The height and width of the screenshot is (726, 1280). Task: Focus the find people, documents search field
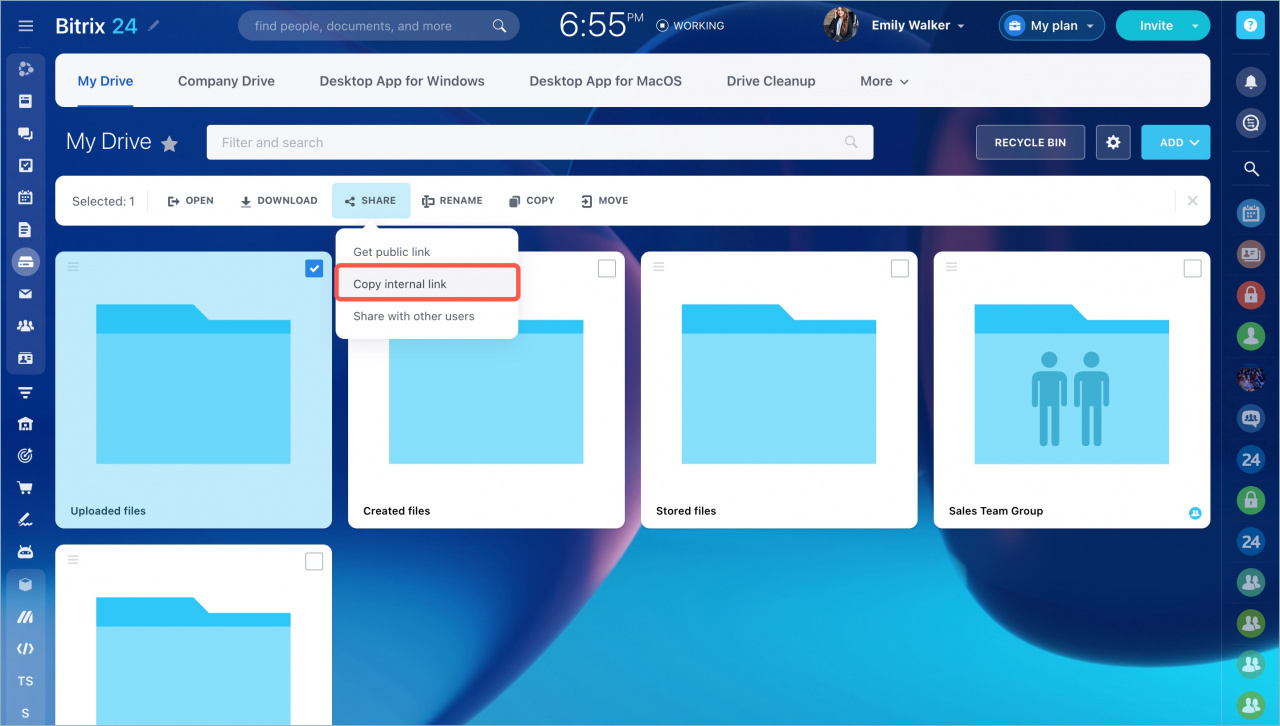click(x=378, y=26)
